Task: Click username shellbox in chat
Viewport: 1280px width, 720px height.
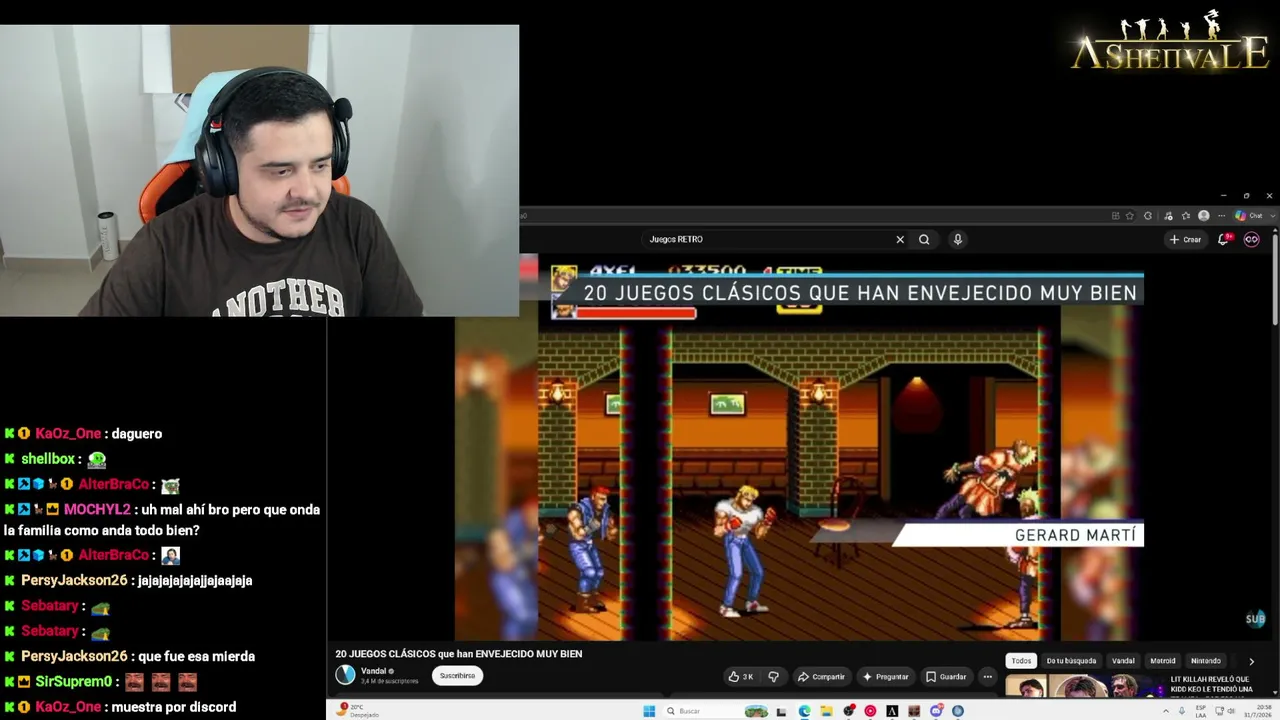Action: click(48, 459)
